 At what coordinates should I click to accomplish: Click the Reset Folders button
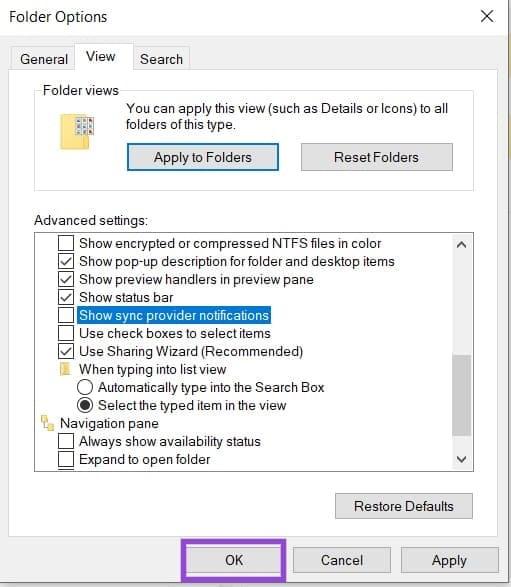(x=377, y=157)
